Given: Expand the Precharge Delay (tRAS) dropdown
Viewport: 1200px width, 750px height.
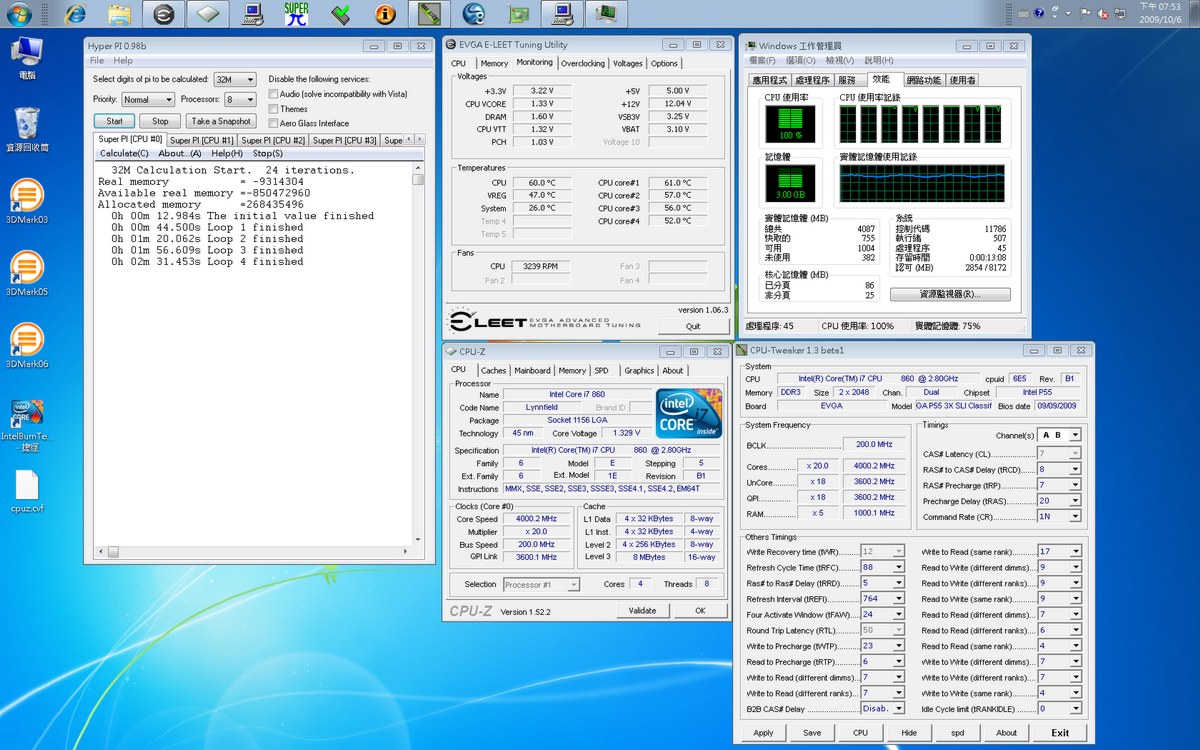Looking at the screenshot, I should (1059, 501).
